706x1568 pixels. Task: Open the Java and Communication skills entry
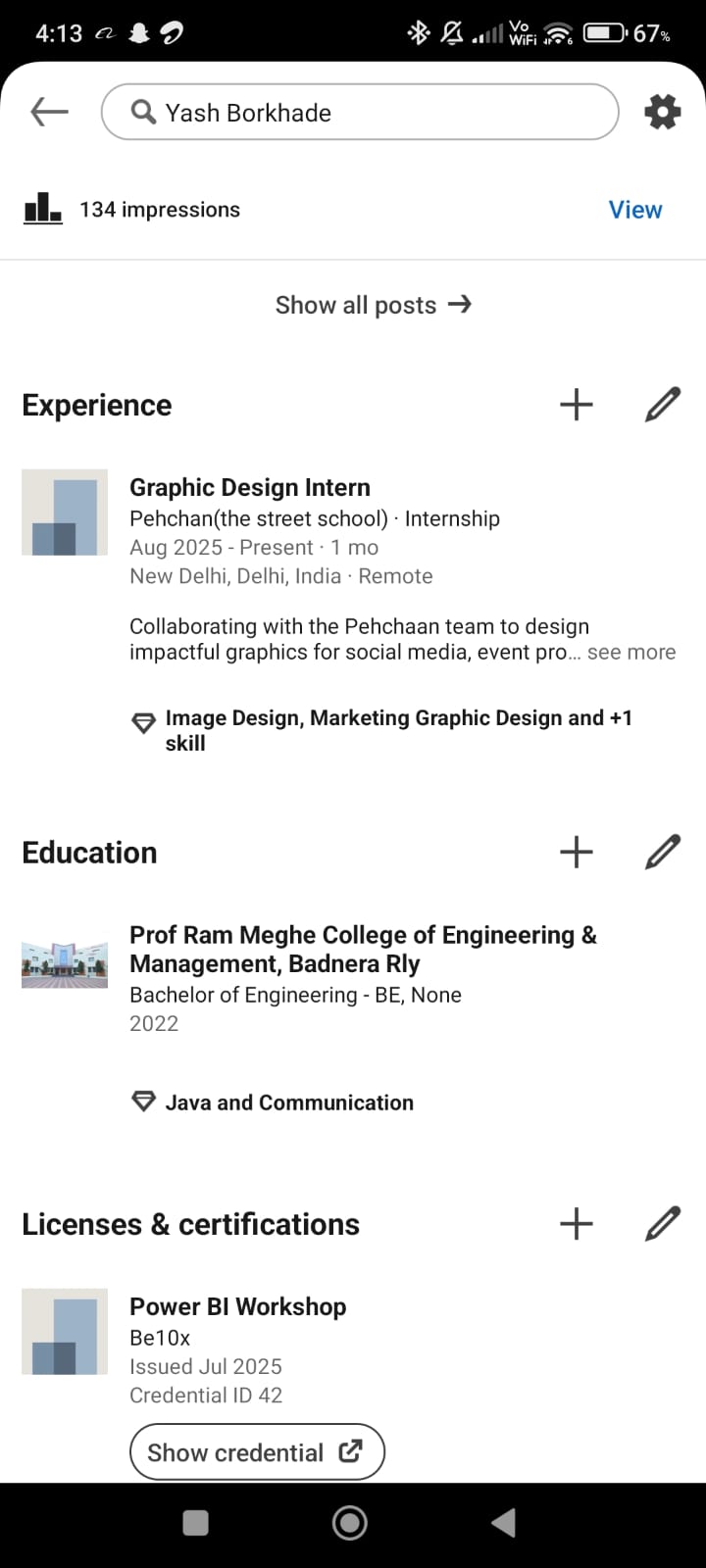pos(288,1102)
